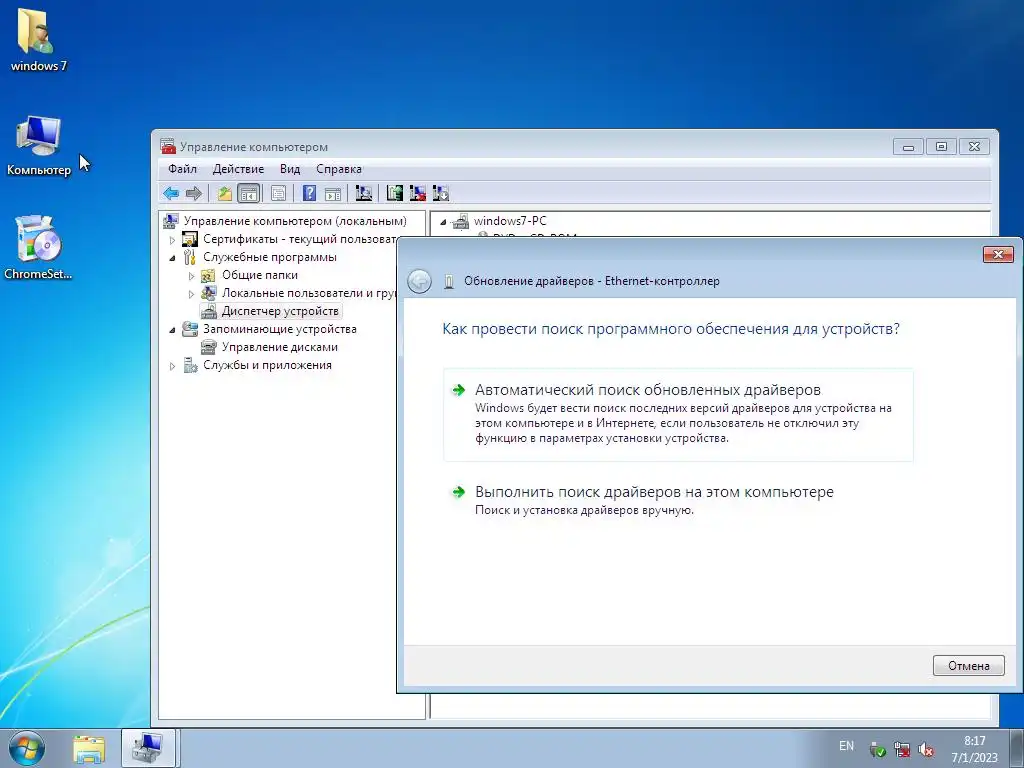The image size is (1024, 768).
Task: Collapse the windows7-PC device tree node
Action: pos(443,222)
